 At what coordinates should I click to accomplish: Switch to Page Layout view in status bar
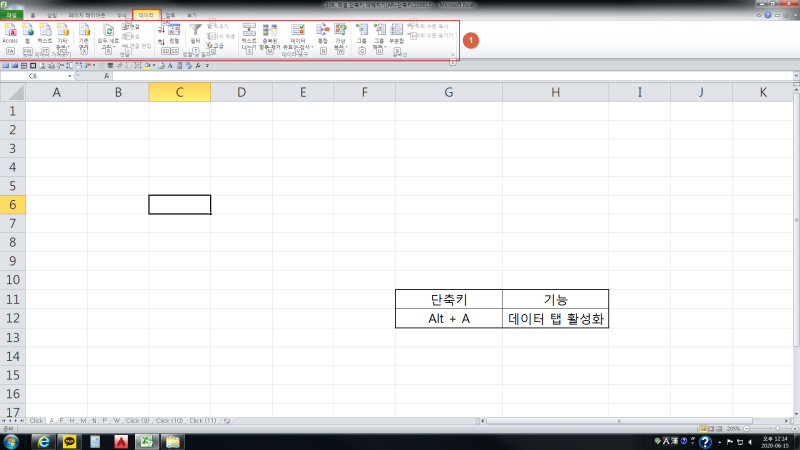pos(711,429)
